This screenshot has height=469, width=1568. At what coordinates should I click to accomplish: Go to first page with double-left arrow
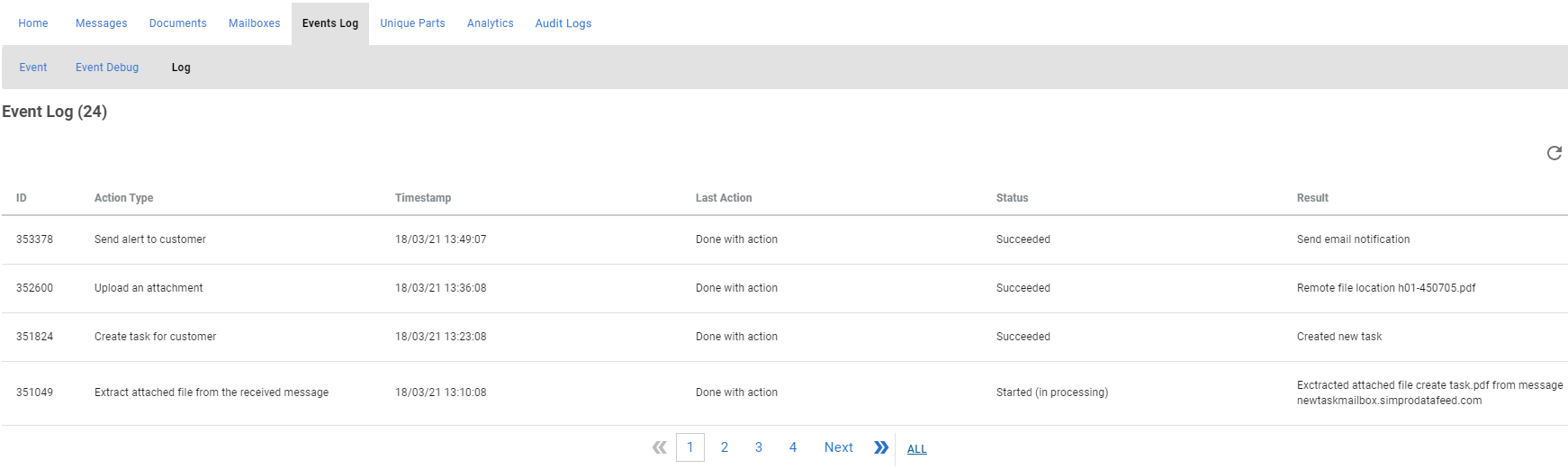tap(660, 447)
